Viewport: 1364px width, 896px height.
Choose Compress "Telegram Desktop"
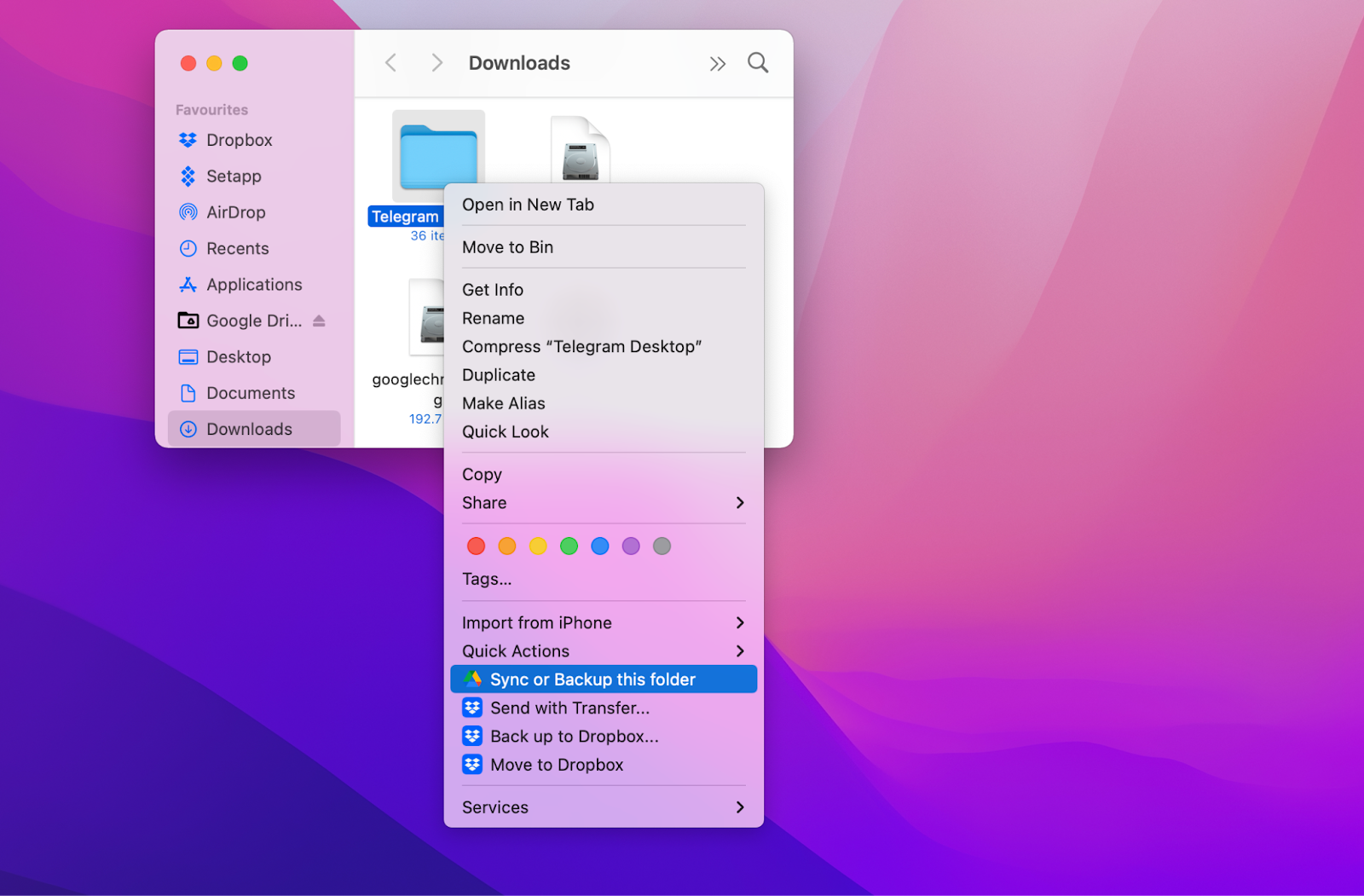(582, 346)
